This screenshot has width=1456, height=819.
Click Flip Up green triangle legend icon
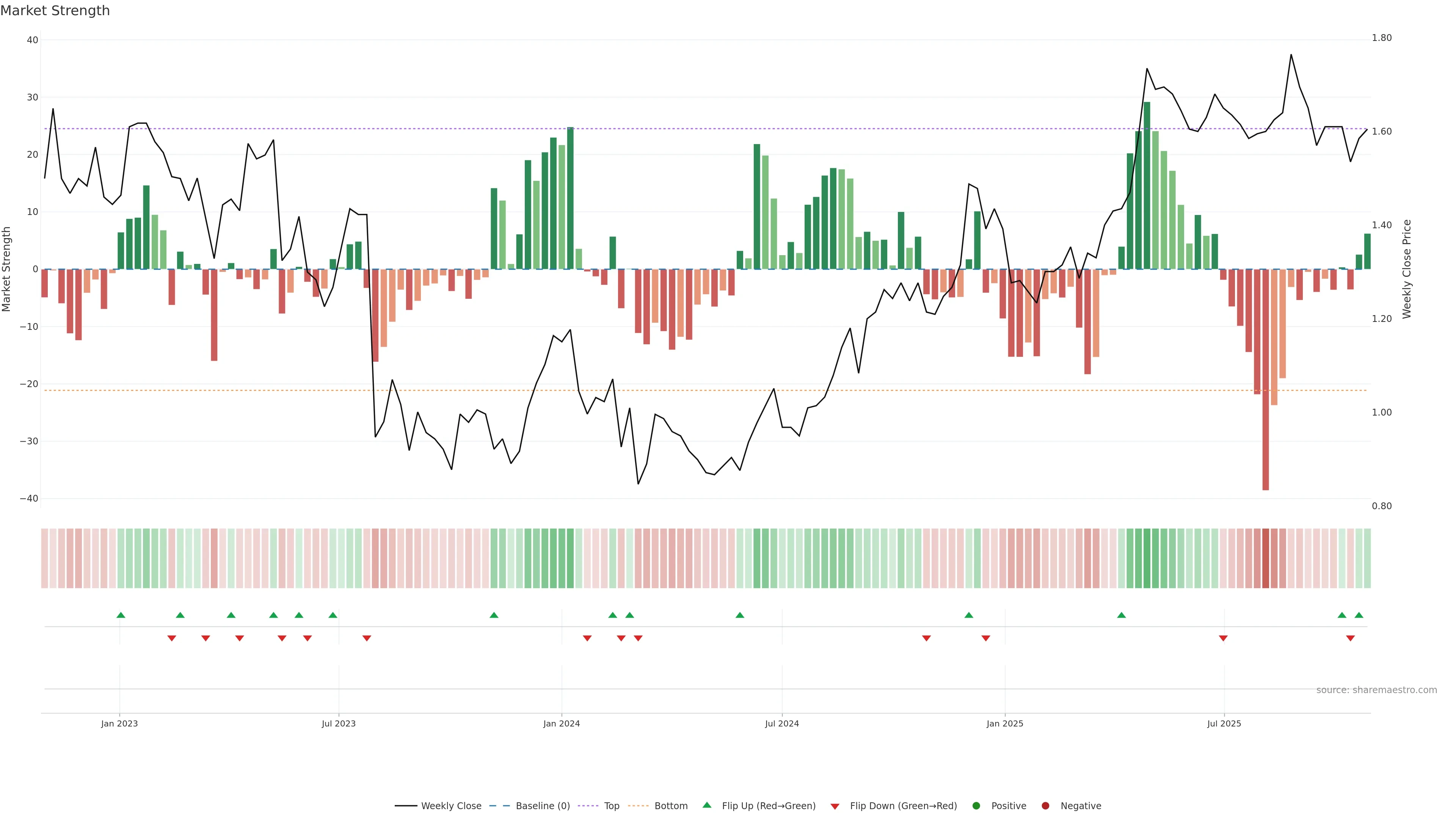click(x=706, y=805)
